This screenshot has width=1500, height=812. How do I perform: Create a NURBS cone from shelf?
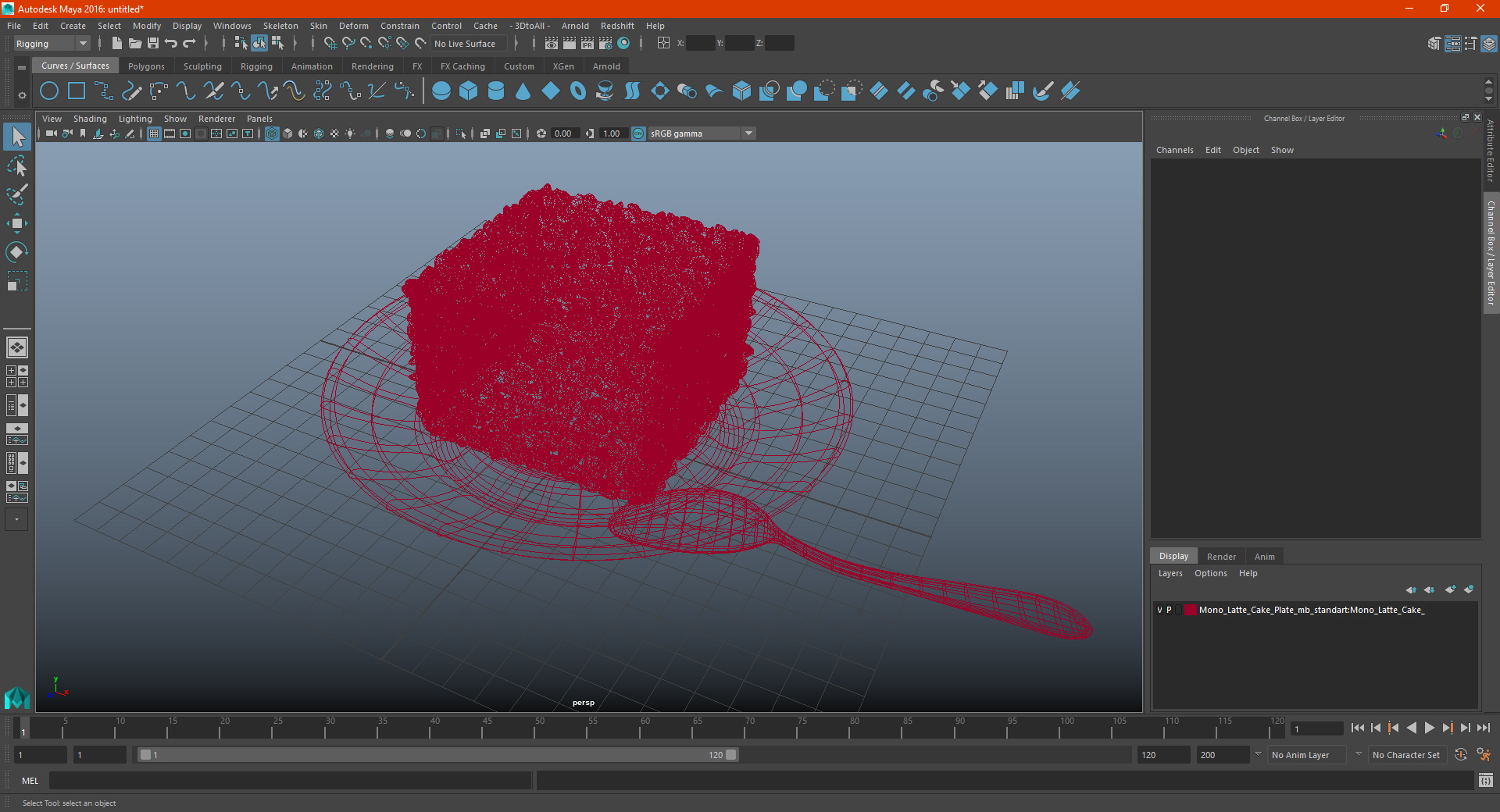pyautogui.click(x=523, y=91)
